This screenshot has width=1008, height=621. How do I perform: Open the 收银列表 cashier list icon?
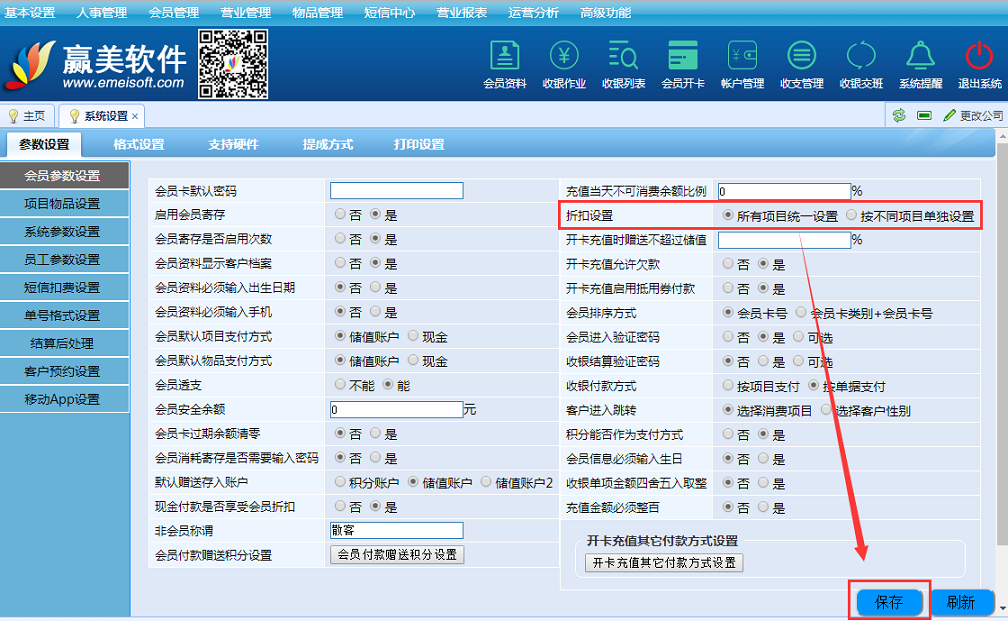coord(623,64)
